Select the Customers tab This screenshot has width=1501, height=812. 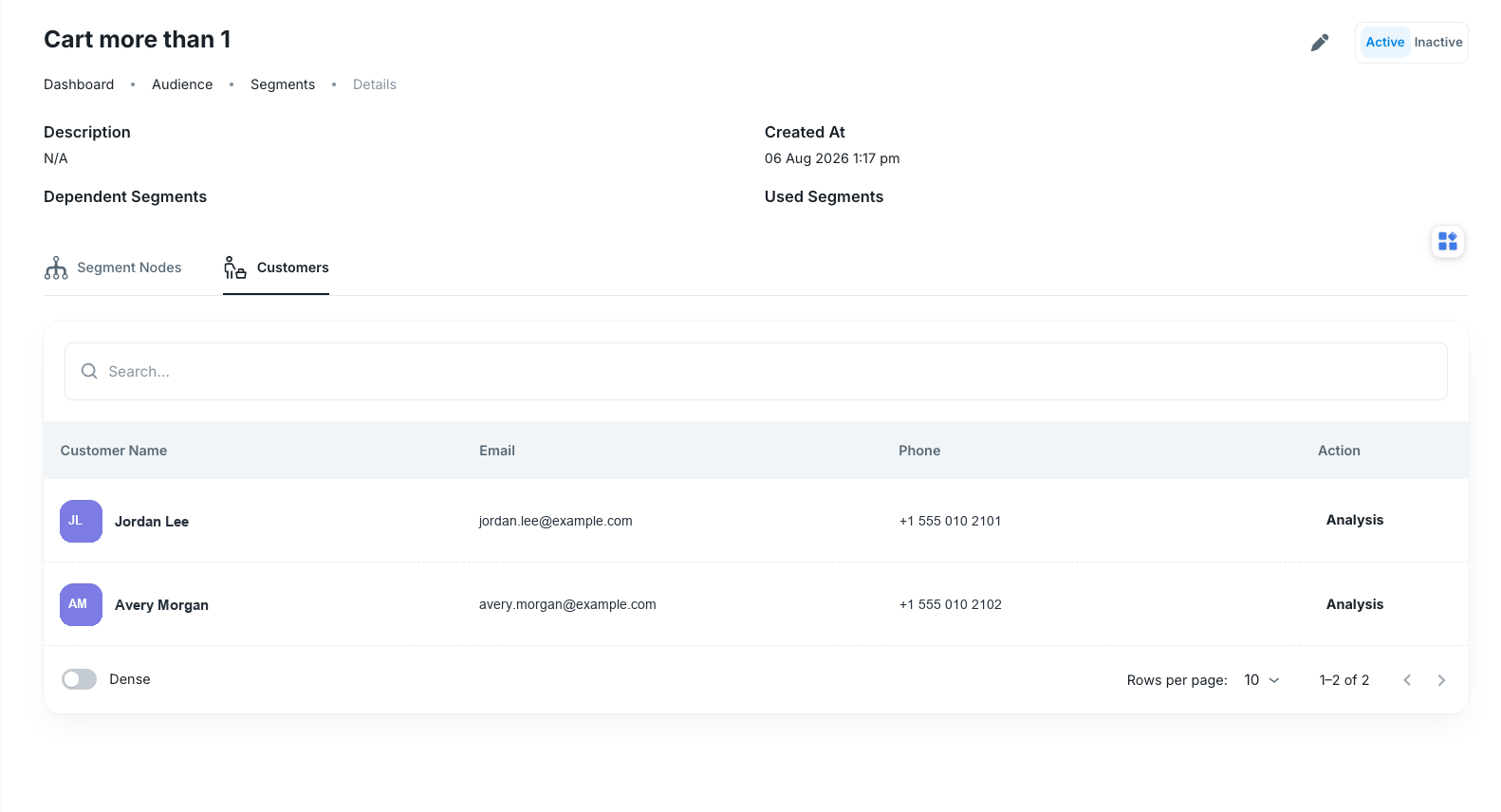[276, 268]
